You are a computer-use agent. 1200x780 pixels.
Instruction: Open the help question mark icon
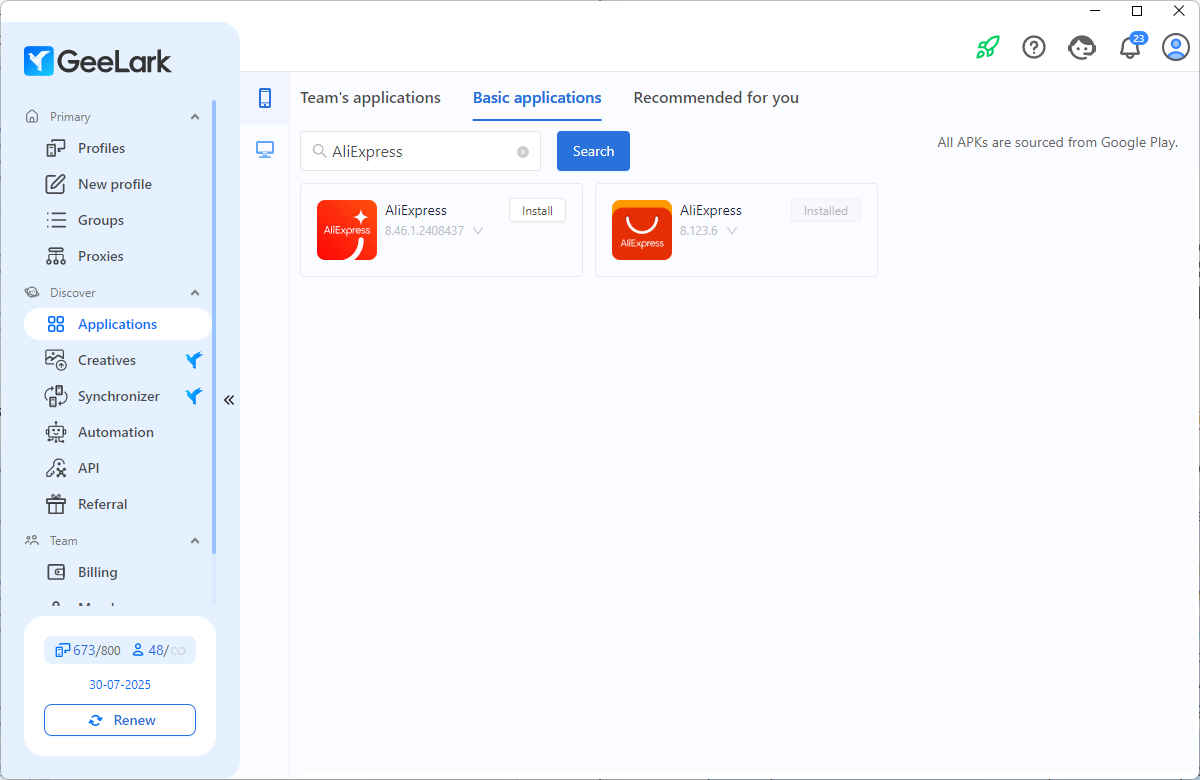click(x=1034, y=47)
